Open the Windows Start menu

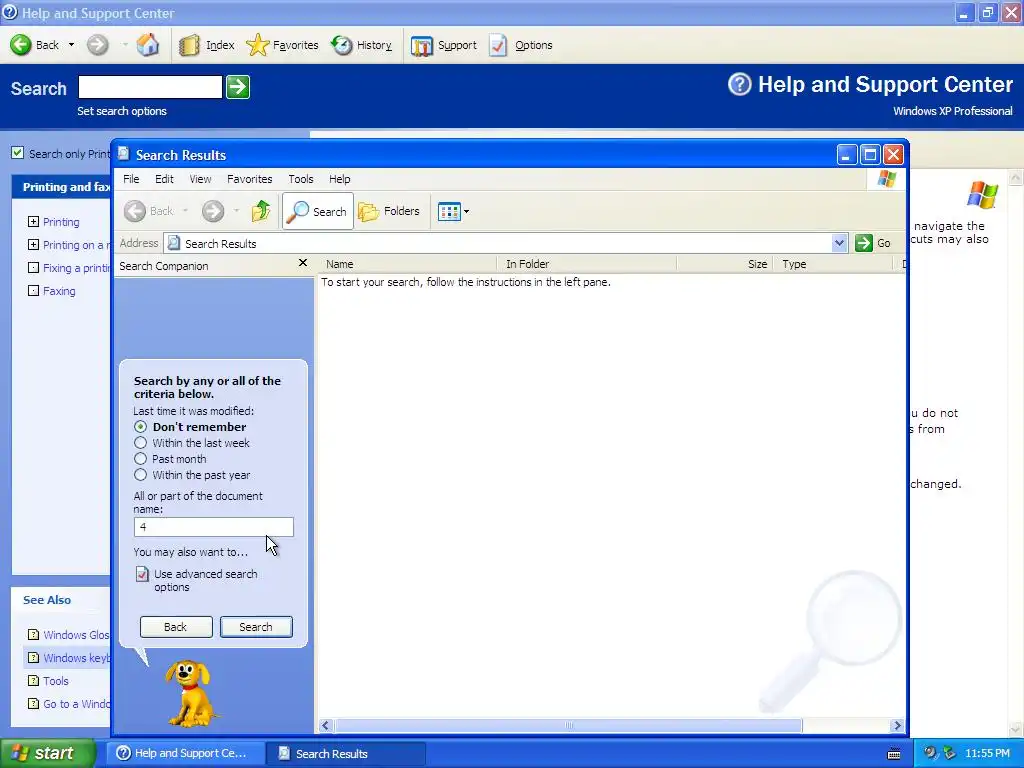point(46,753)
